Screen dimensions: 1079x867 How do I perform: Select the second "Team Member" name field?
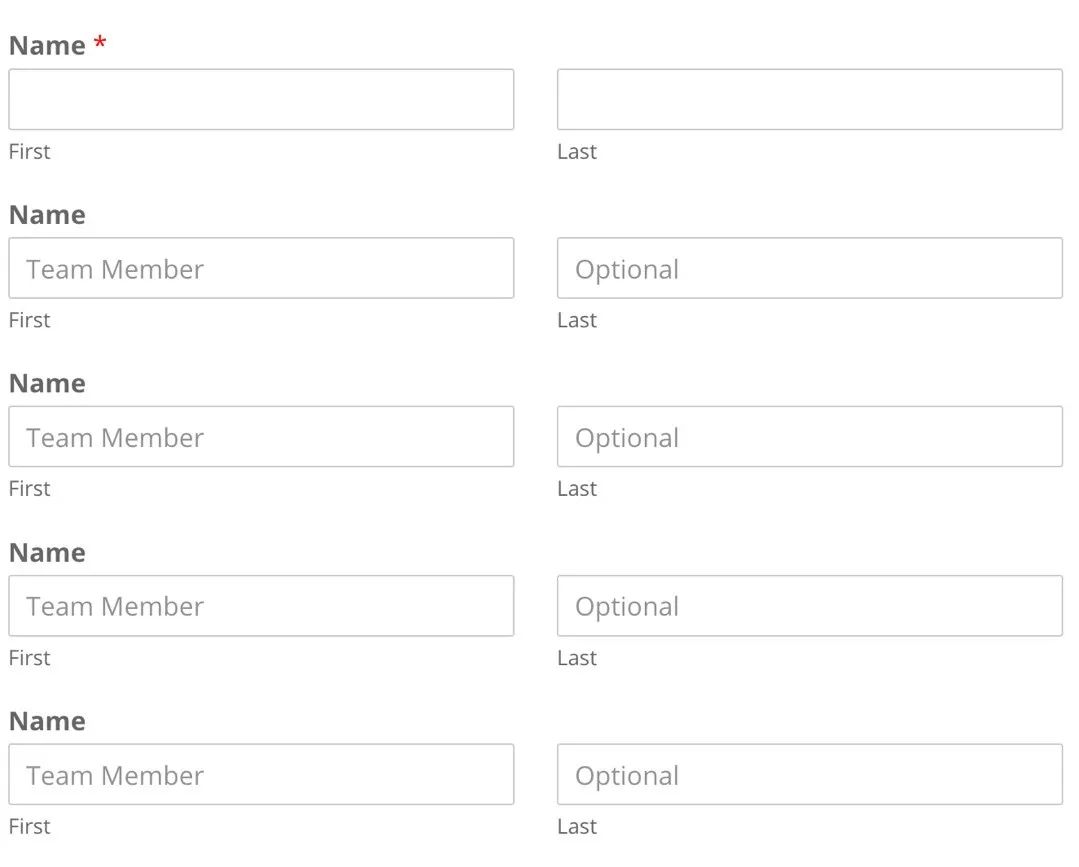pos(261,437)
